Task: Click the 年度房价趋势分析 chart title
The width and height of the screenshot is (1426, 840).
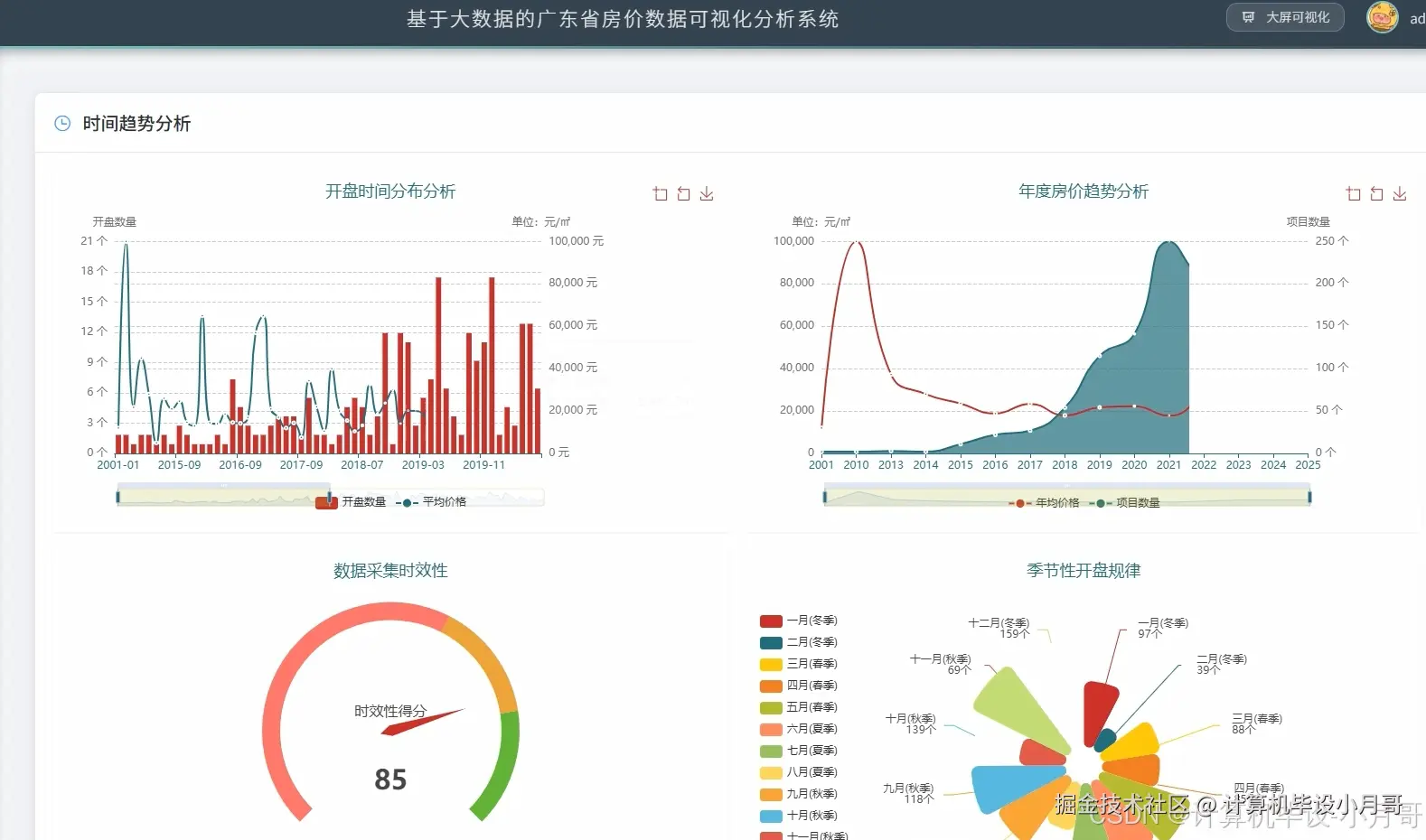Action: click(x=1084, y=191)
